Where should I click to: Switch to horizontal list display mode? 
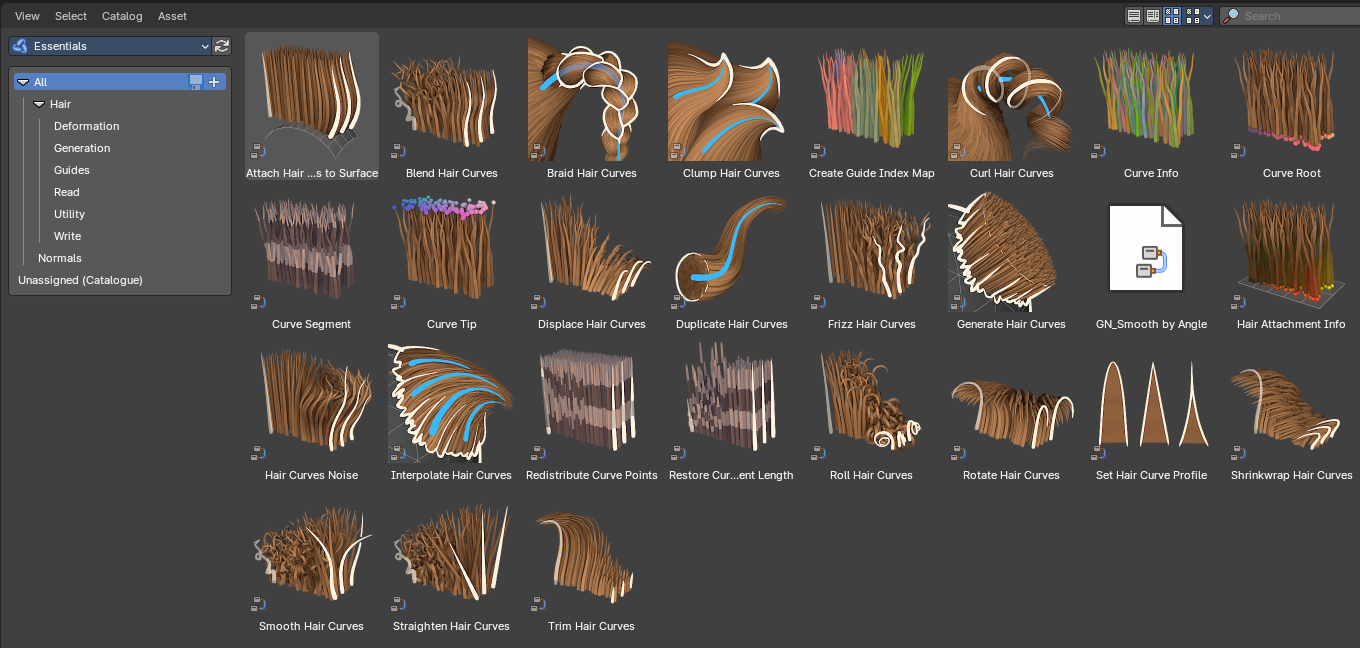(1152, 16)
